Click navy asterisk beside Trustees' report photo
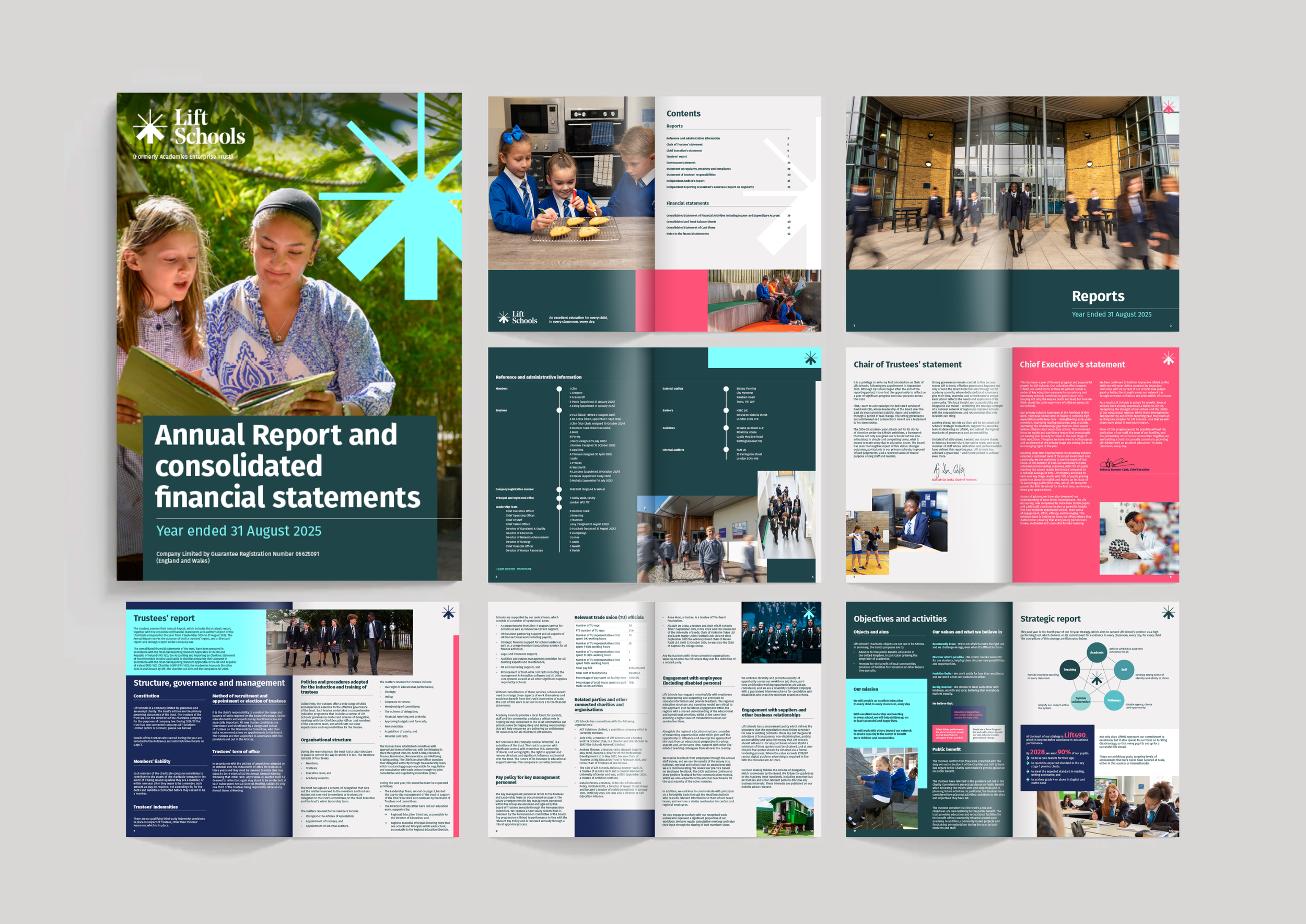Image resolution: width=1306 pixels, height=924 pixels. pyautogui.click(x=448, y=612)
